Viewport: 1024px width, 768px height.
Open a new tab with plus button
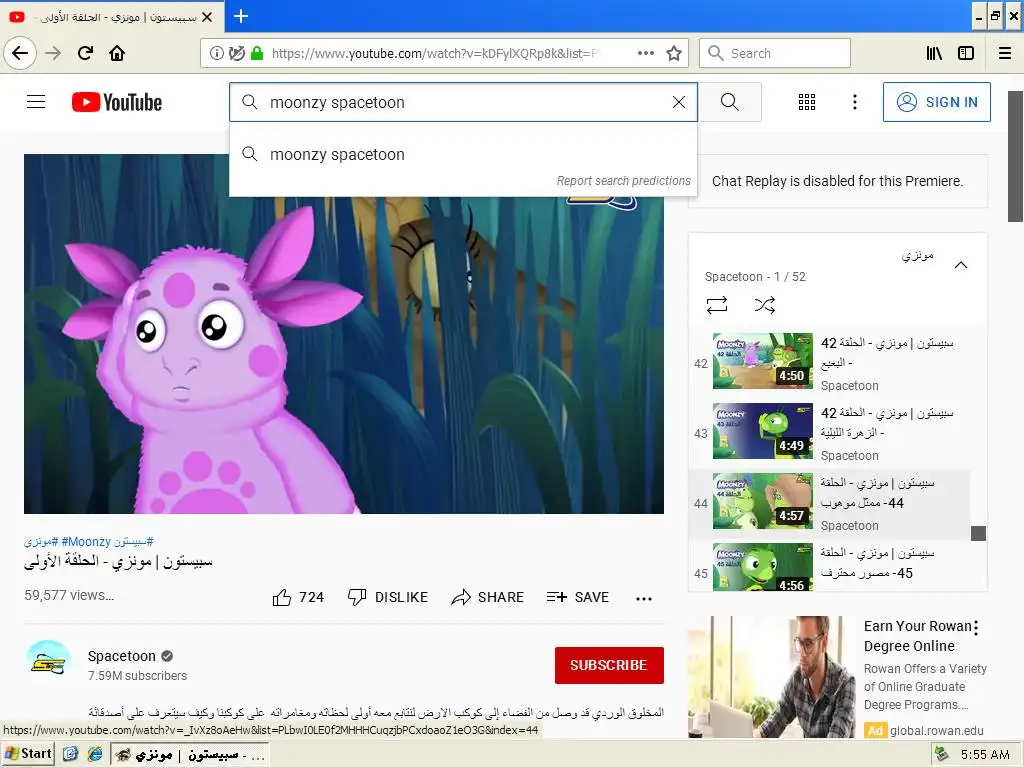click(x=241, y=16)
